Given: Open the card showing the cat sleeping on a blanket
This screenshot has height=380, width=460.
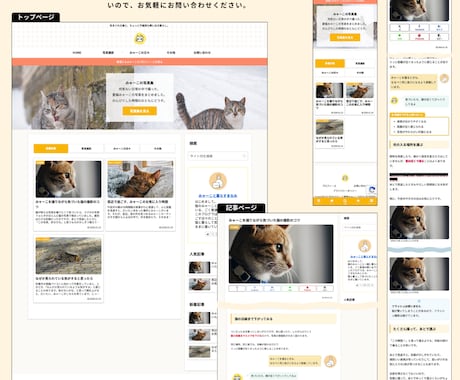Looking at the screenshot, I should click(x=140, y=195).
